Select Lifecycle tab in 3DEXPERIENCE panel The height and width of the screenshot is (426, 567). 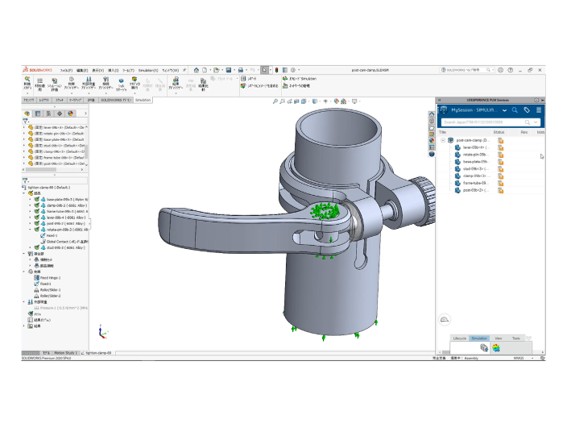coord(460,338)
